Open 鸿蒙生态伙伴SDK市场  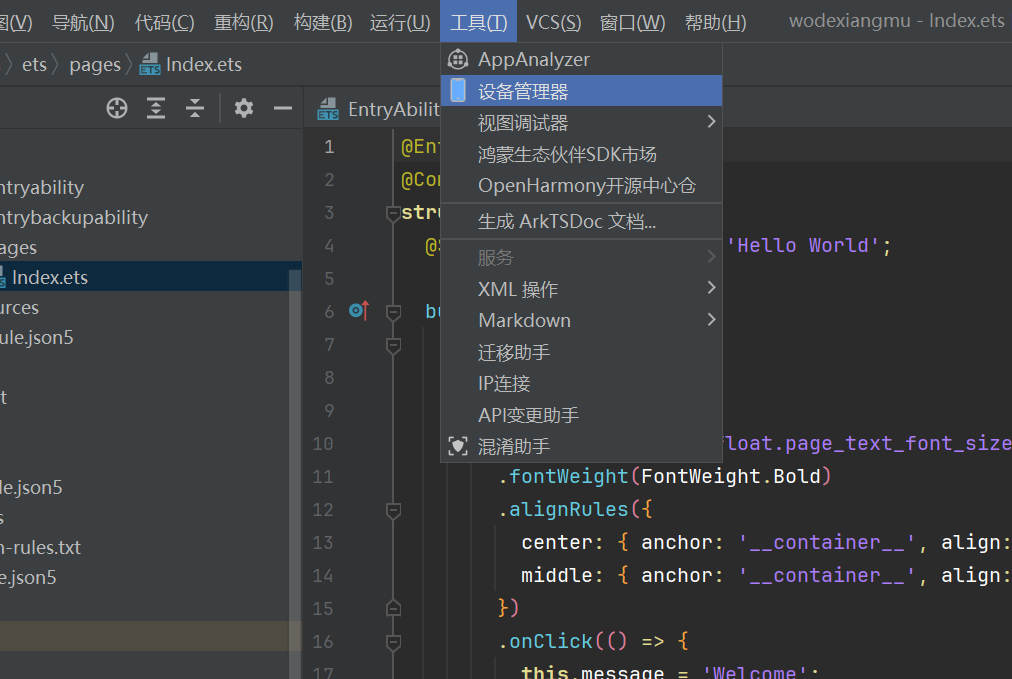tap(581, 154)
